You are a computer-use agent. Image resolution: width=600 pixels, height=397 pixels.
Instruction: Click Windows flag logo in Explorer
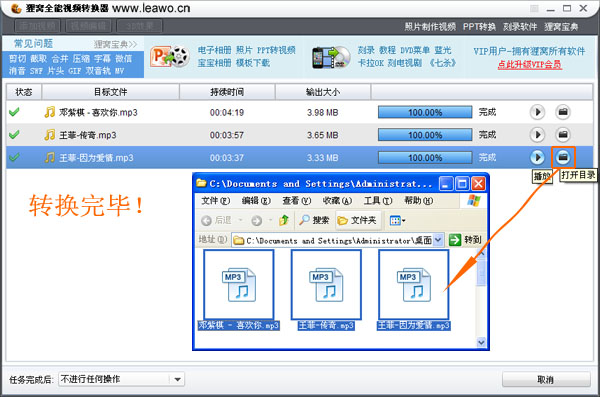click(x=473, y=201)
